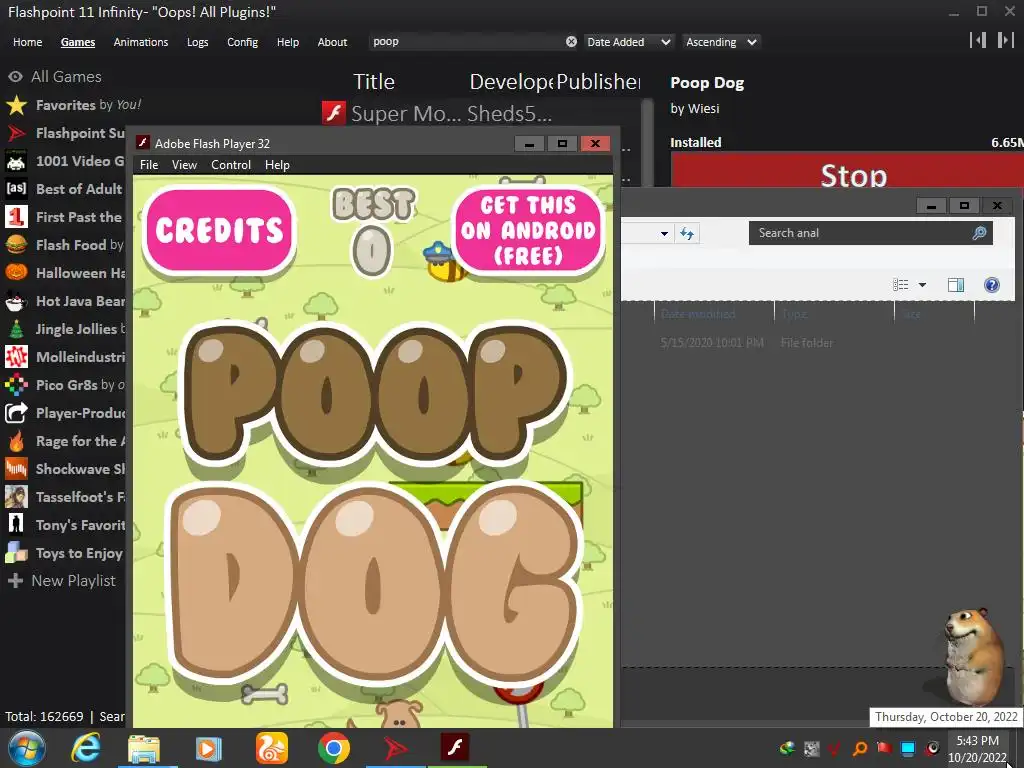
Task: Open the Home tab in Flashpoint
Action: click(x=27, y=42)
